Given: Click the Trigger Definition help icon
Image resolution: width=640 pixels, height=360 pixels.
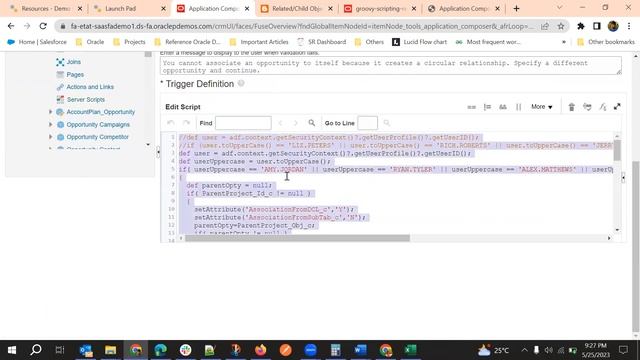Looking at the screenshot, I should pyautogui.click(x=241, y=83).
